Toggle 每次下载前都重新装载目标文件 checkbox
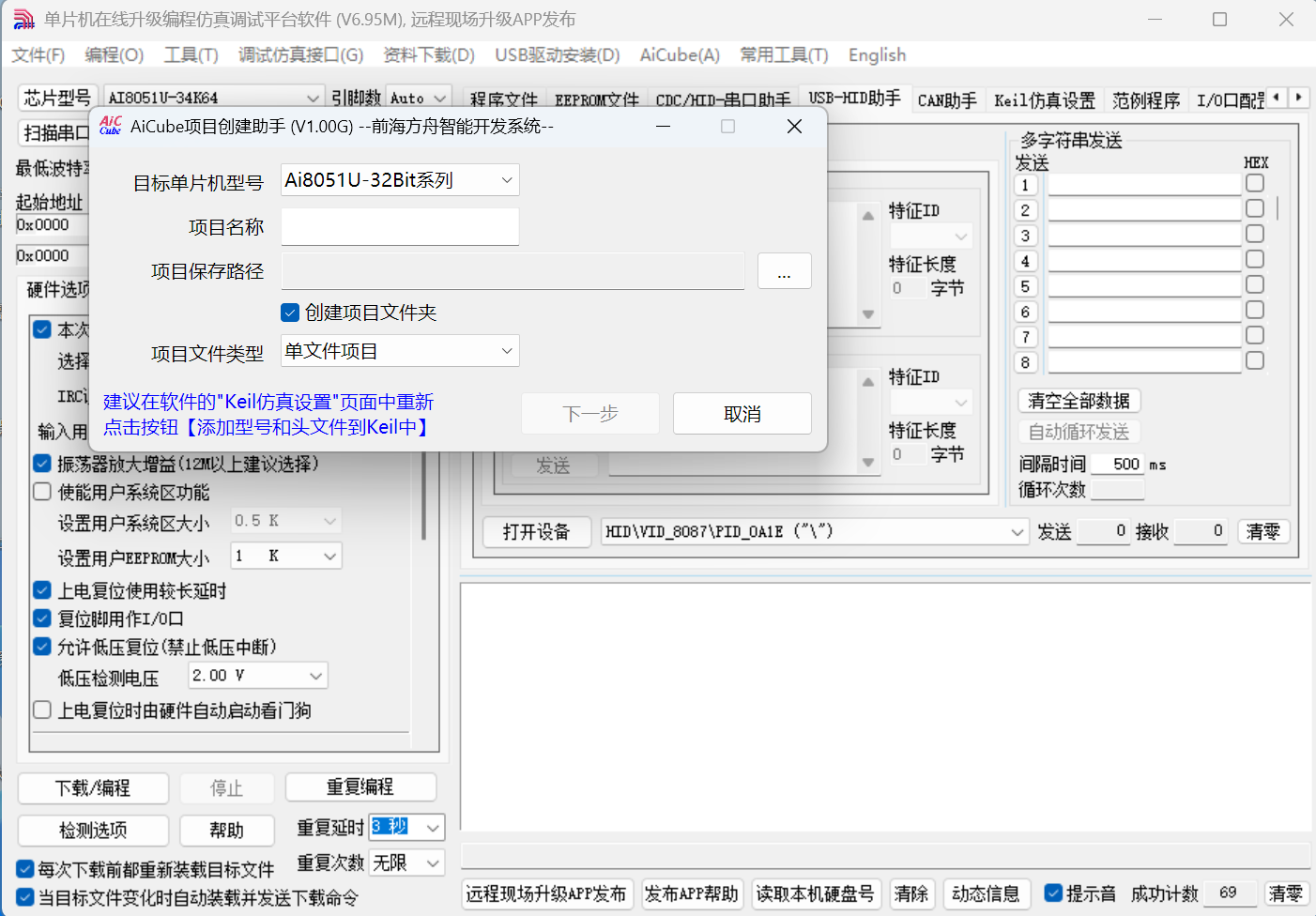Screen dimensions: 1316x916 point(25,869)
